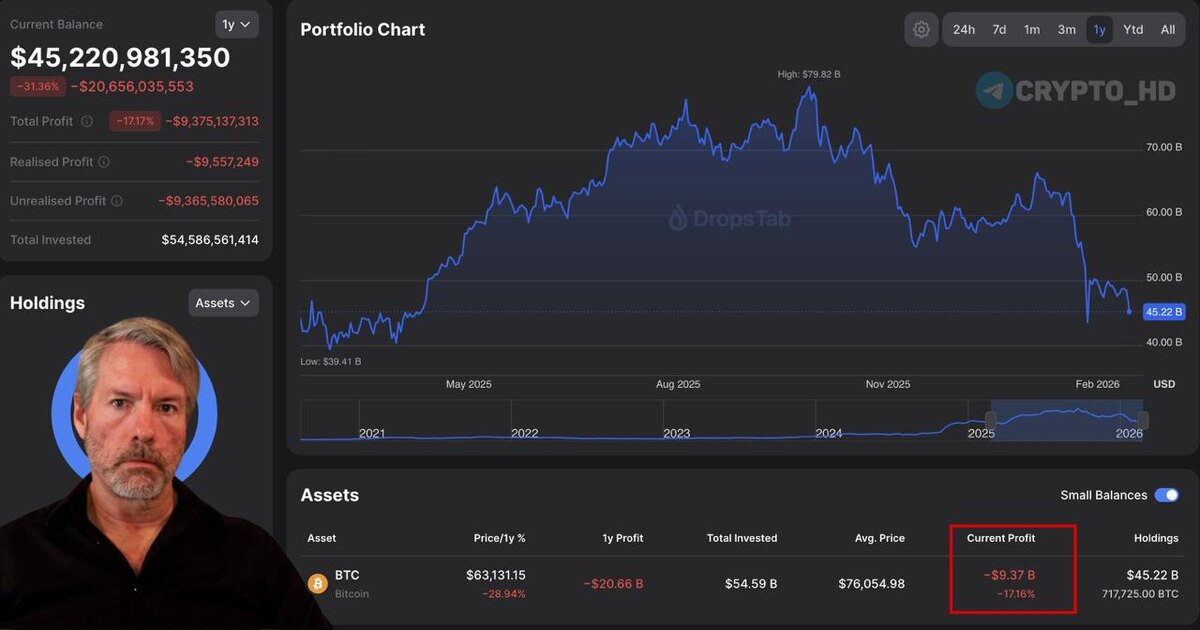Show All time chart range
The height and width of the screenshot is (630, 1200).
pos(1167,30)
